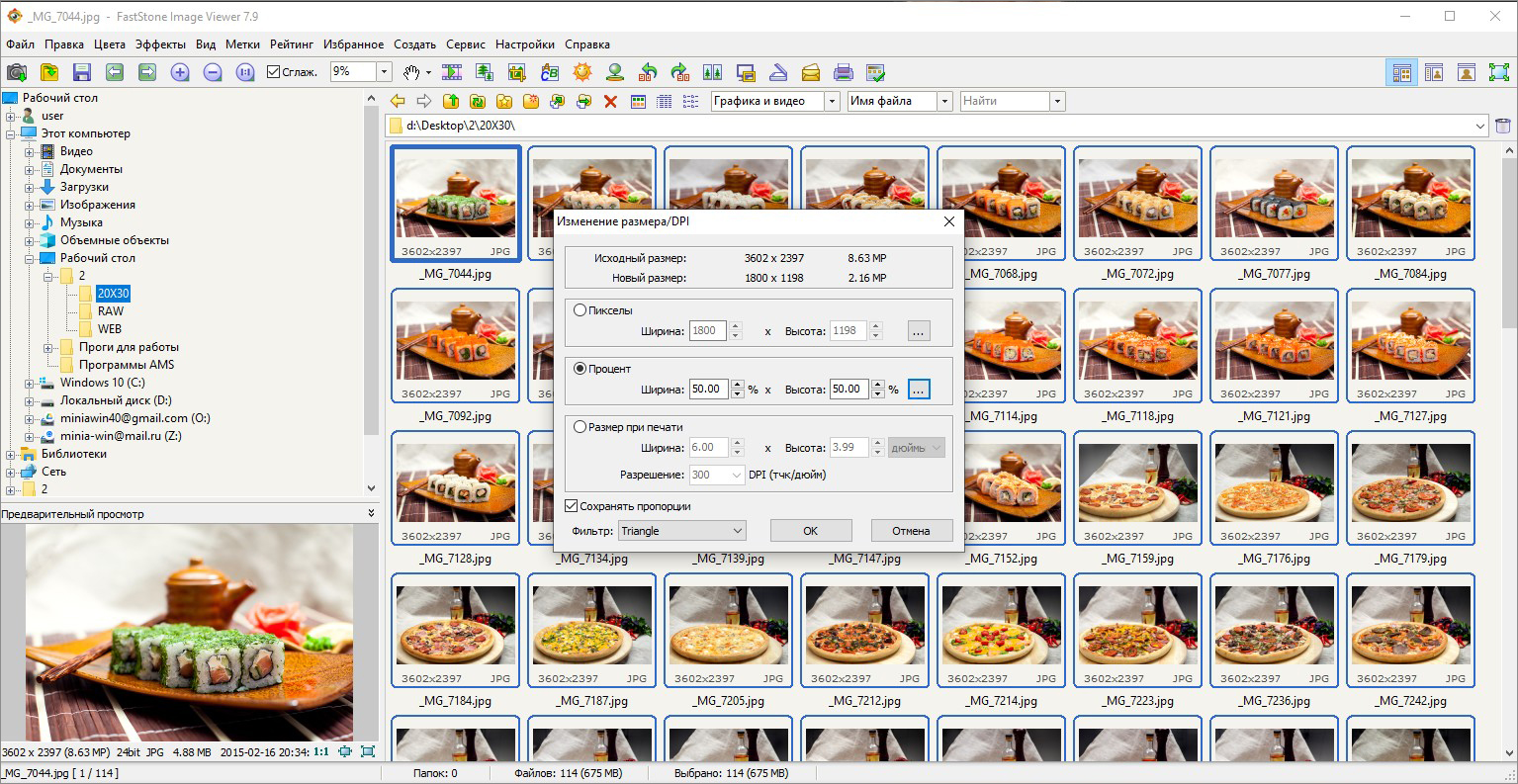1518x784 pixels.
Task: Click the email envelope toolbar icon
Action: pos(810,72)
